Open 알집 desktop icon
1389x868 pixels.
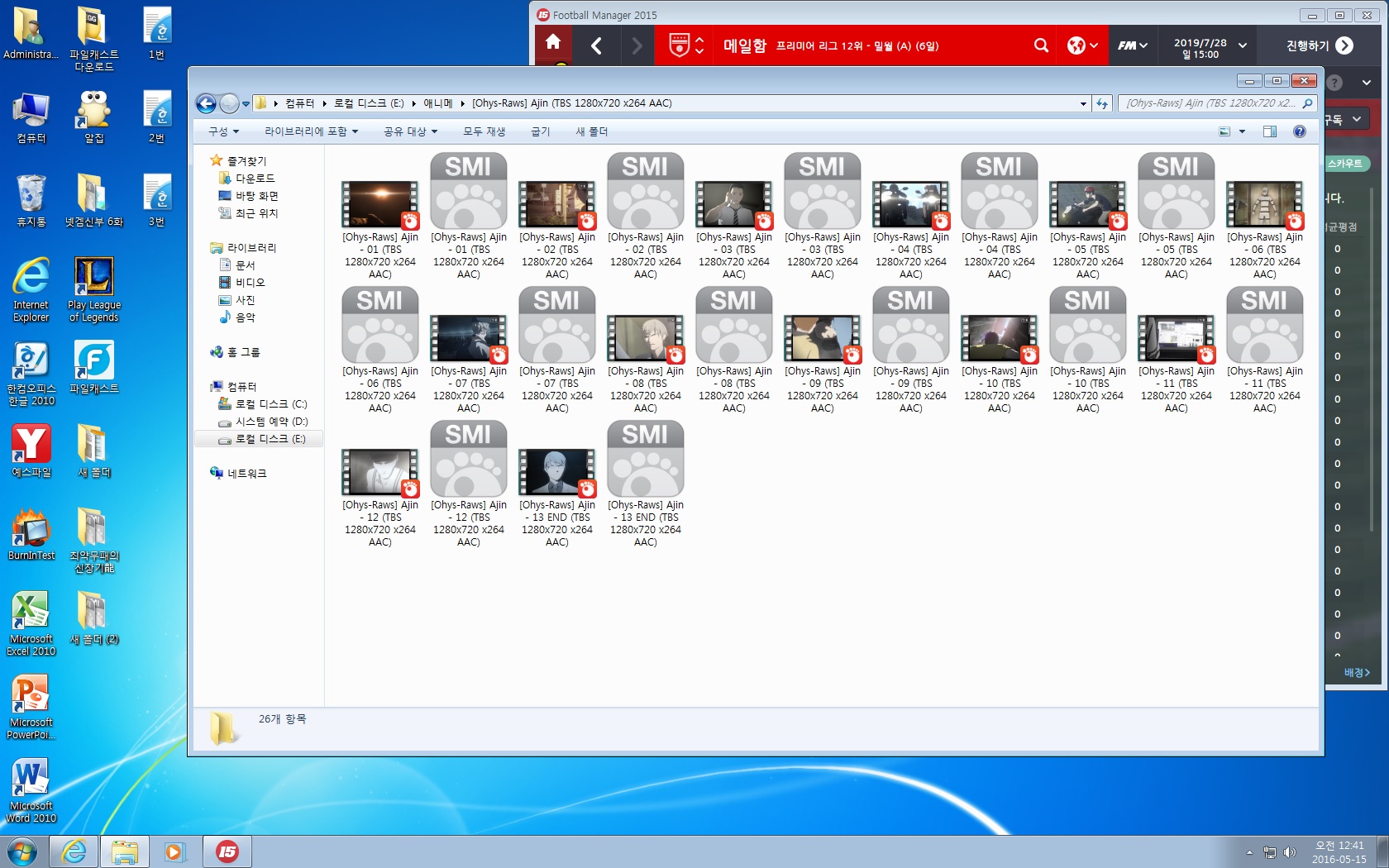pyautogui.click(x=94, y=117)
